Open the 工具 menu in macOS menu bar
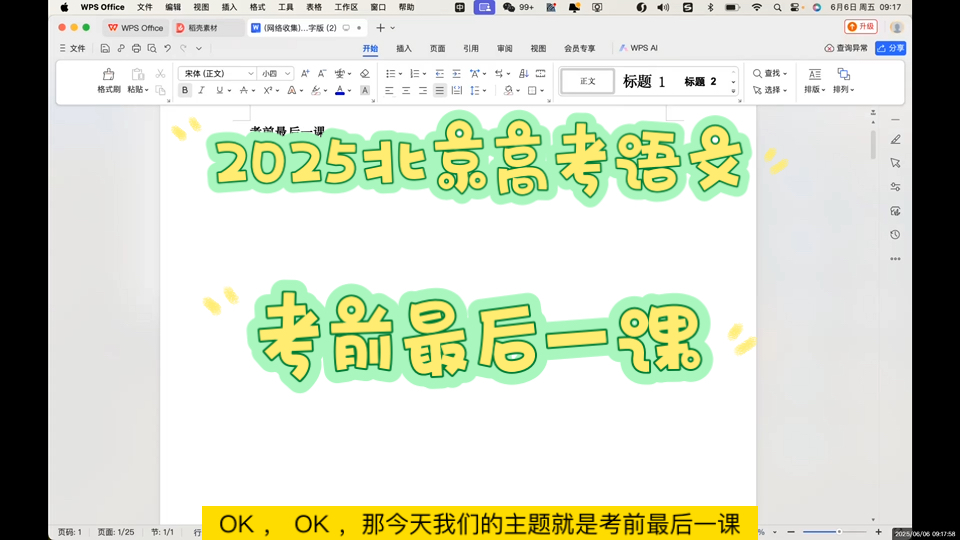Screen dimensions: 960x540 tap(286, 7)
